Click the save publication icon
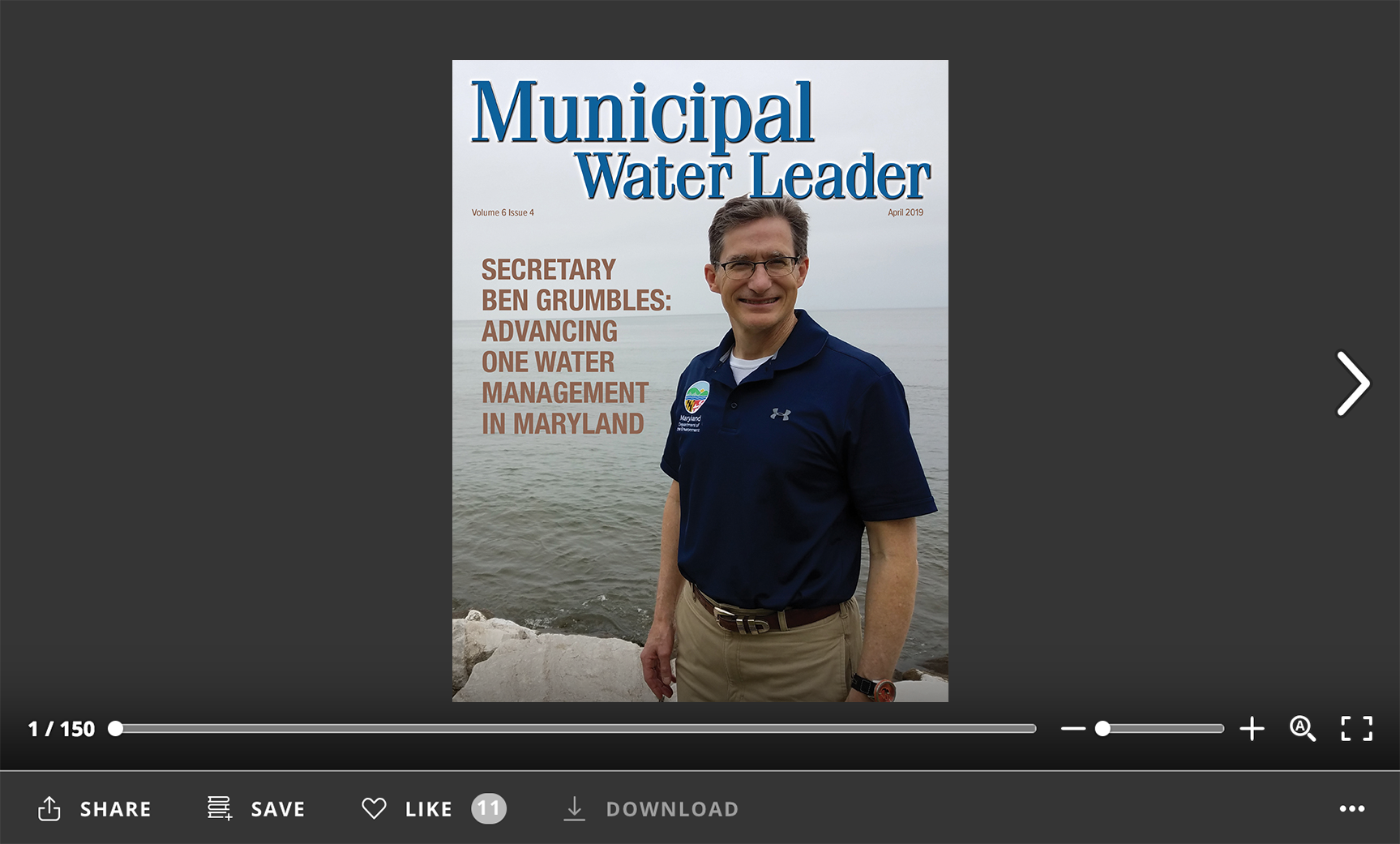 (217, 808)
